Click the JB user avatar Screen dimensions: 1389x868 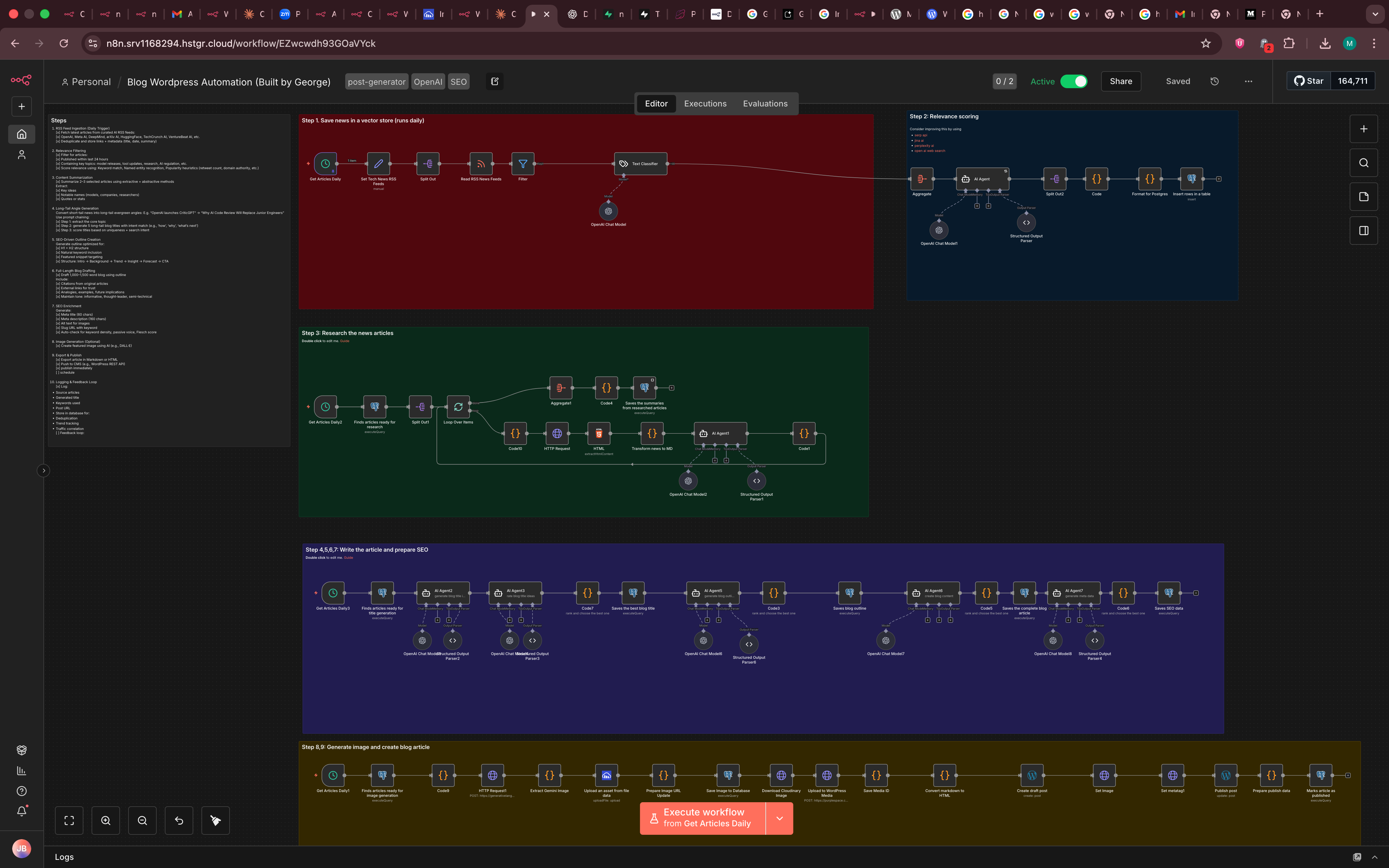(21, 848)
